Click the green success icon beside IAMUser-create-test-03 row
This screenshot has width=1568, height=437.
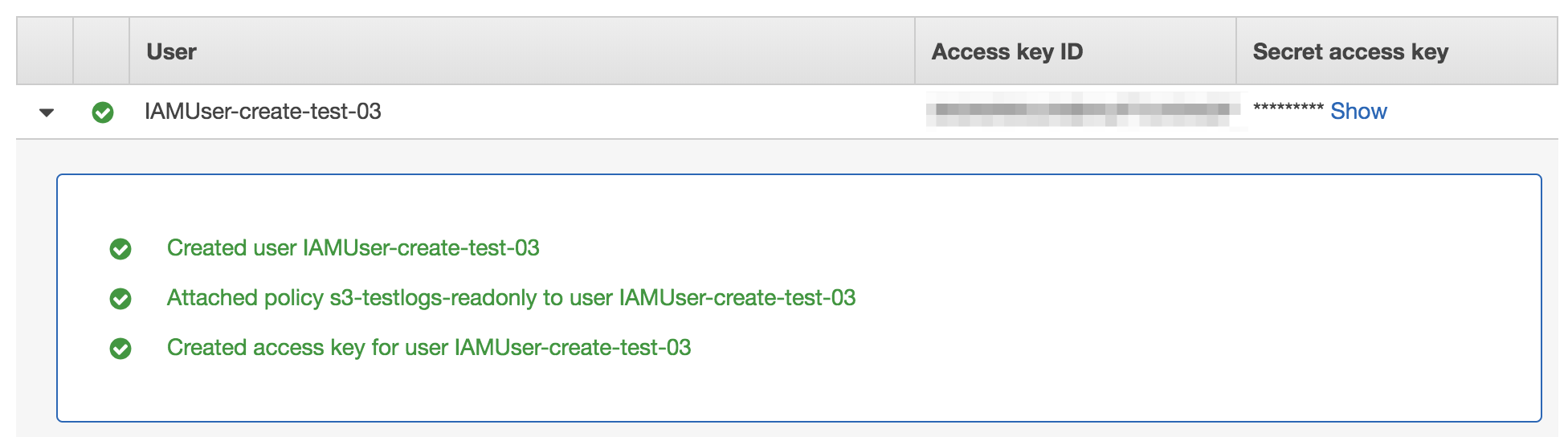click(103, 112)
